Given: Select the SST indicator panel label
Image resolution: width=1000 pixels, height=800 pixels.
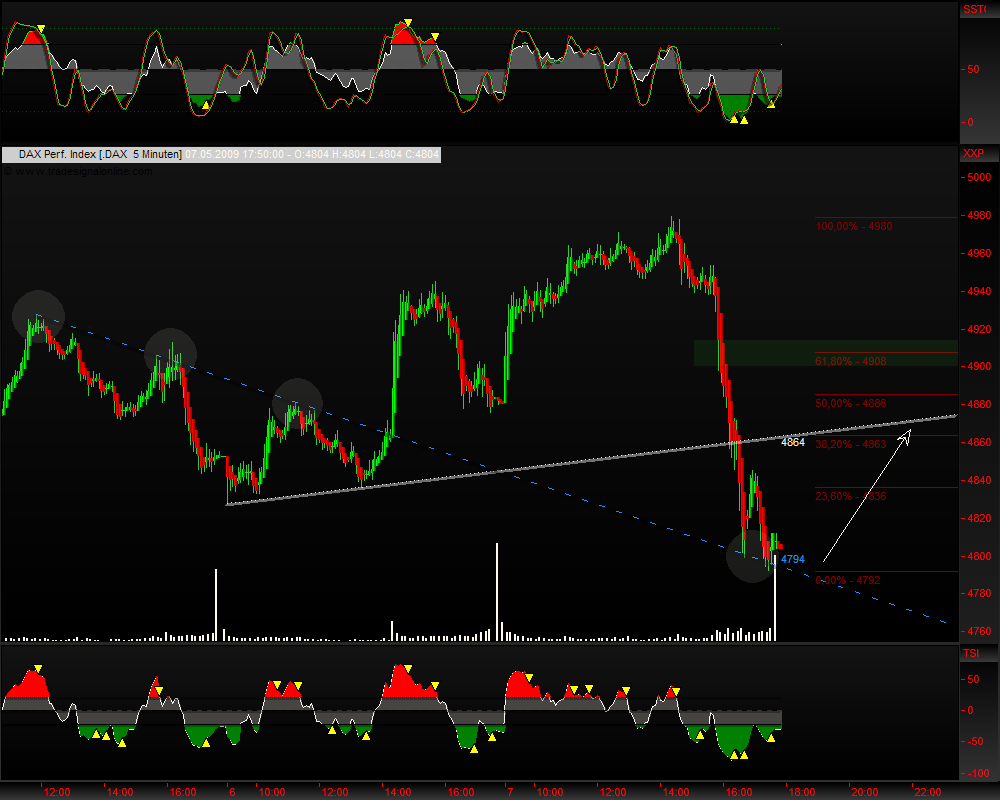Looking at the screenshot, I should tap(974, 9).
